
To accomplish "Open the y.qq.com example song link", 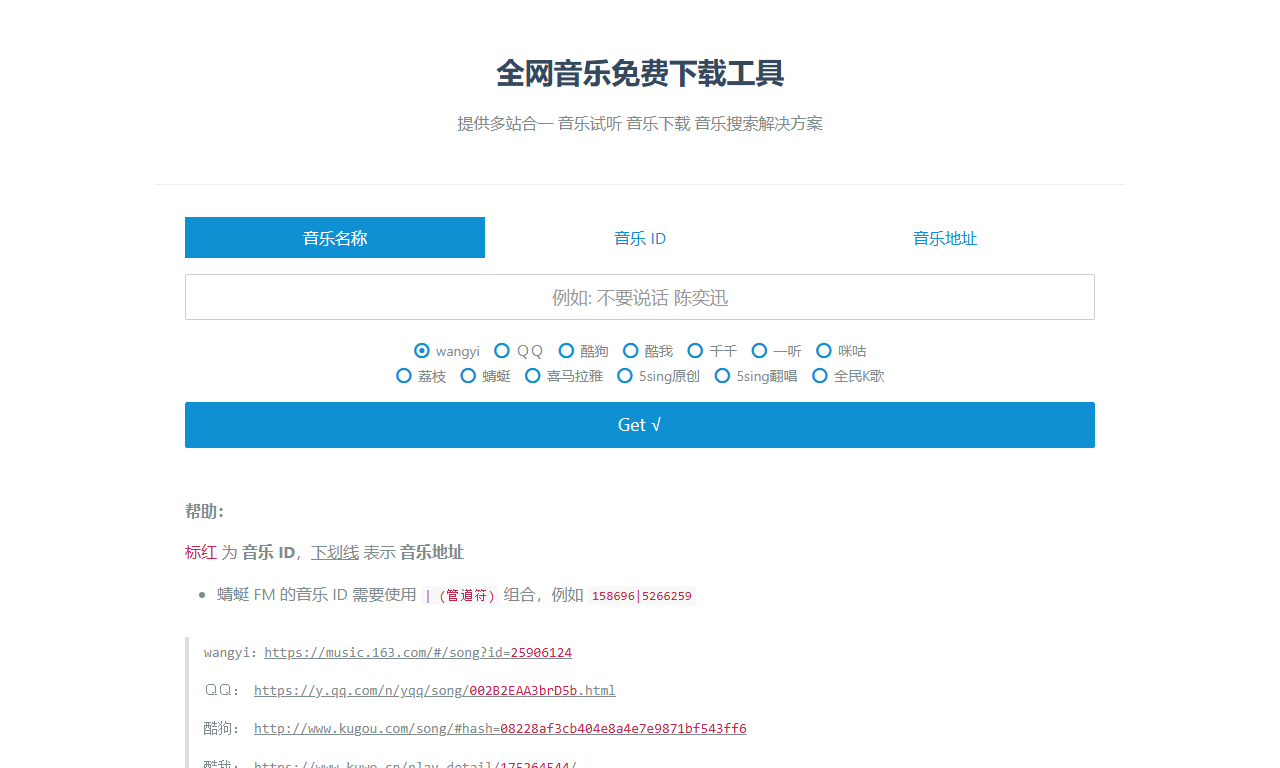I will [x=435, y=691].
